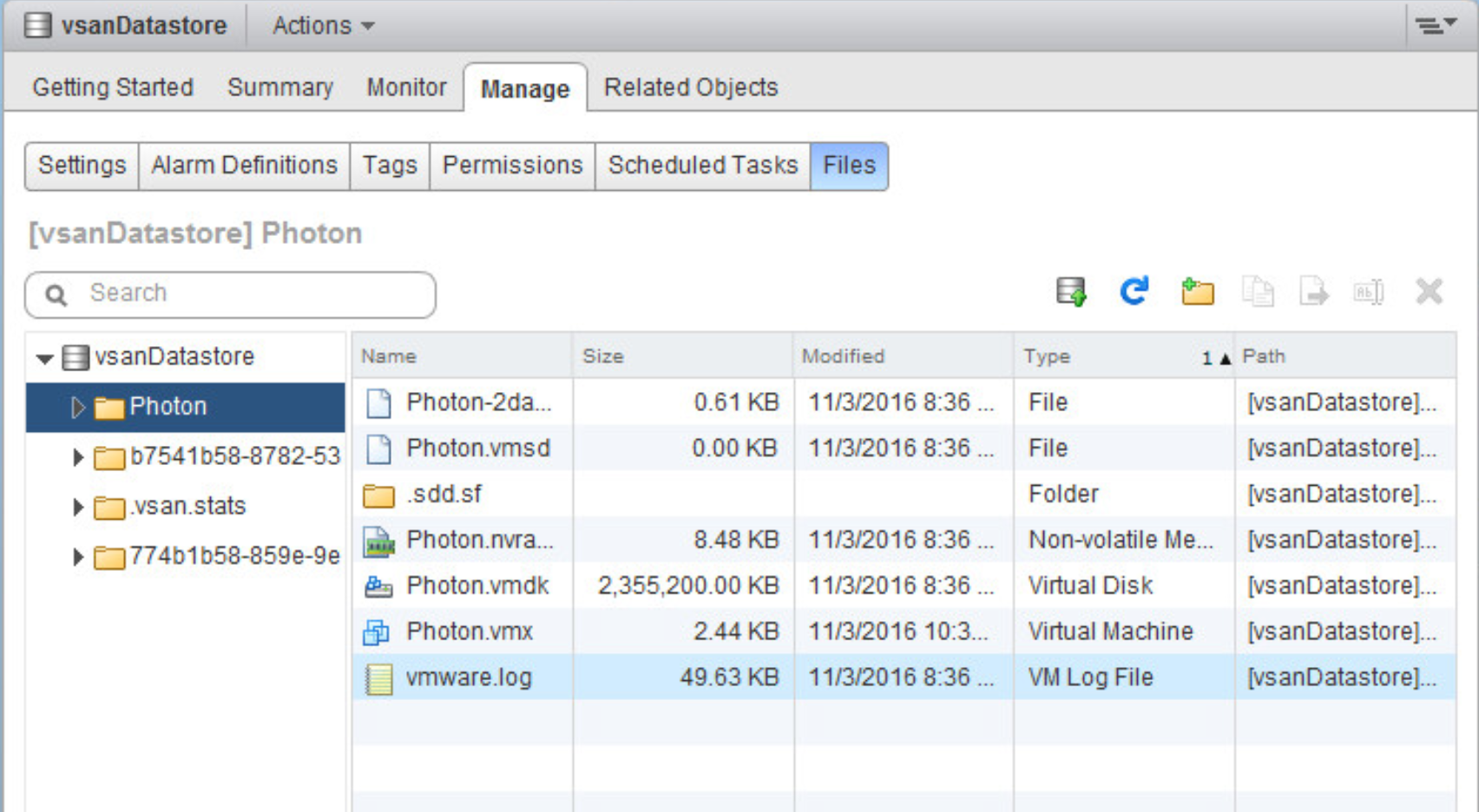
Task: Create a new folder using the toolbar icon
Action: [x=1197, y=292]
